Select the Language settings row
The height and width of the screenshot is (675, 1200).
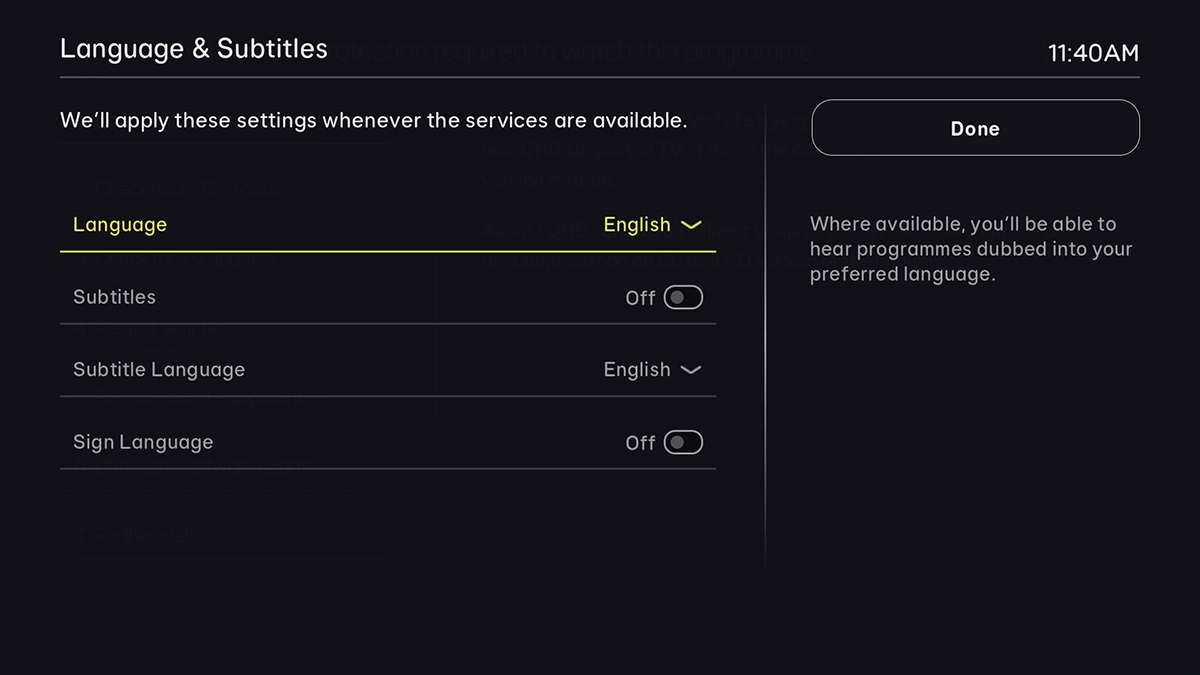[388, 225]
